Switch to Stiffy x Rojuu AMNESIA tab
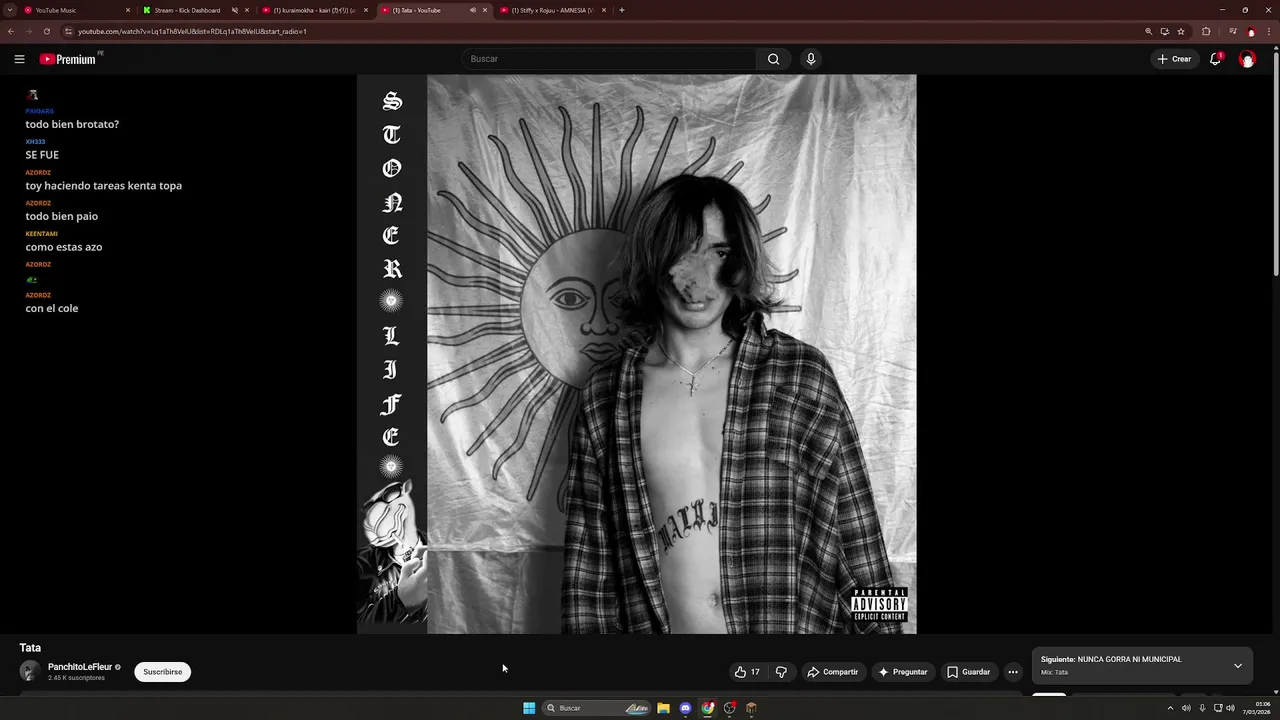1280x720 pixels. pos(552,10)
